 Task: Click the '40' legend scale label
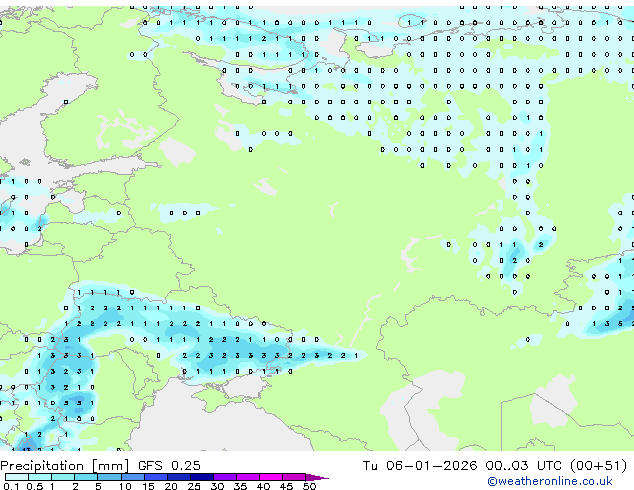[263, 486]
